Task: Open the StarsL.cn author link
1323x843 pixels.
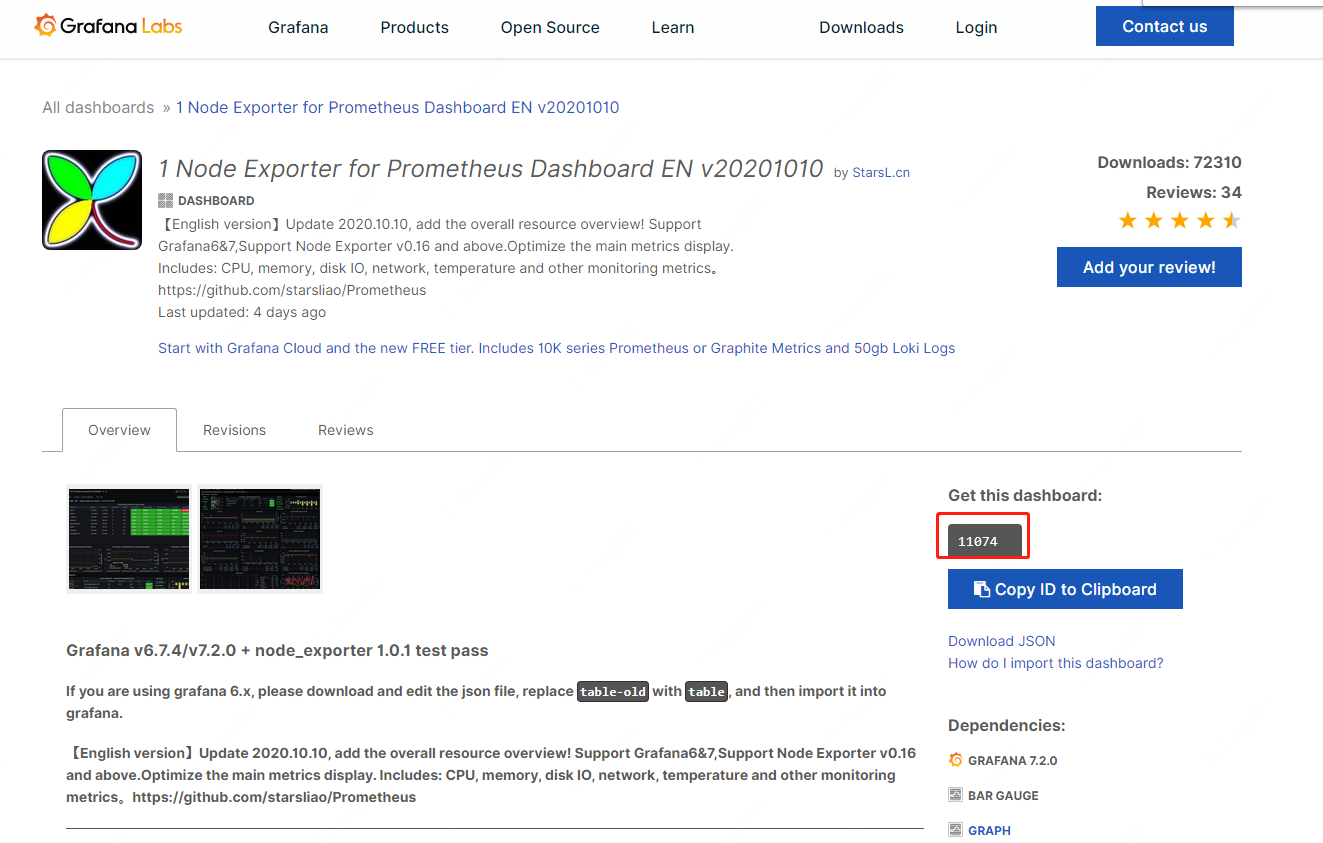Action: 881,172
